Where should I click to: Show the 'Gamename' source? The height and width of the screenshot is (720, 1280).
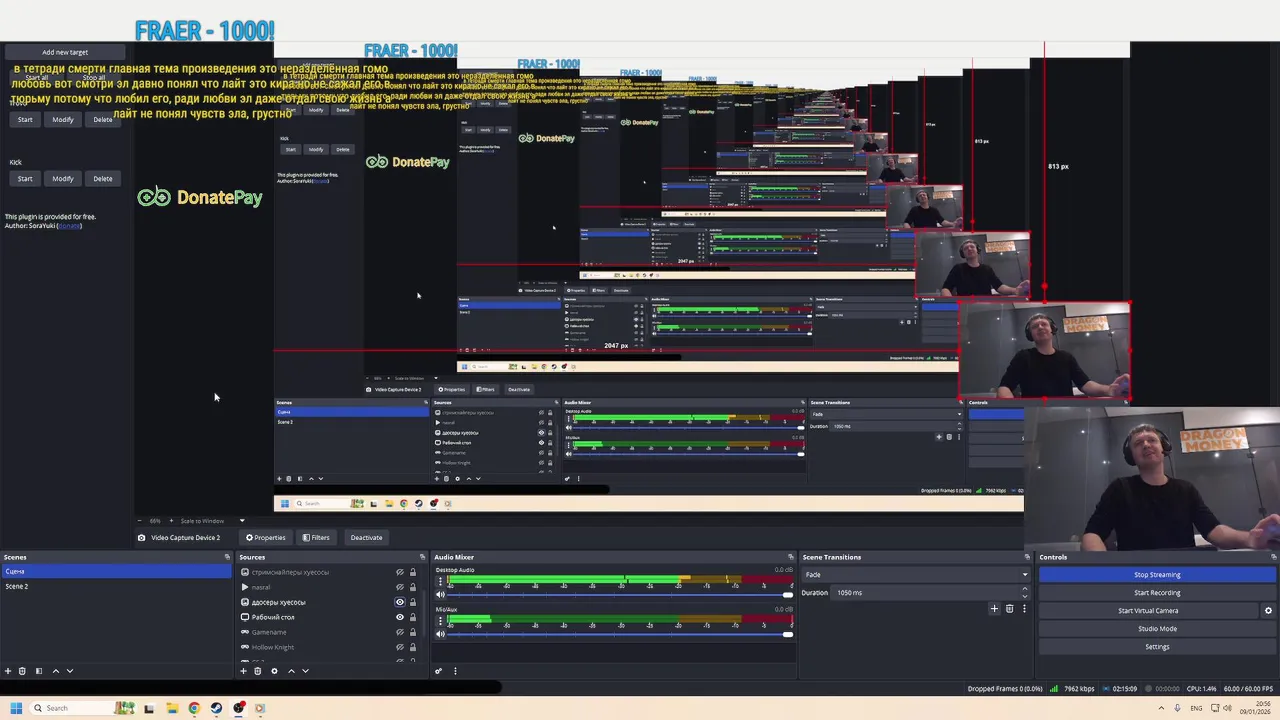pyautogui.click(x=400, y=632)
